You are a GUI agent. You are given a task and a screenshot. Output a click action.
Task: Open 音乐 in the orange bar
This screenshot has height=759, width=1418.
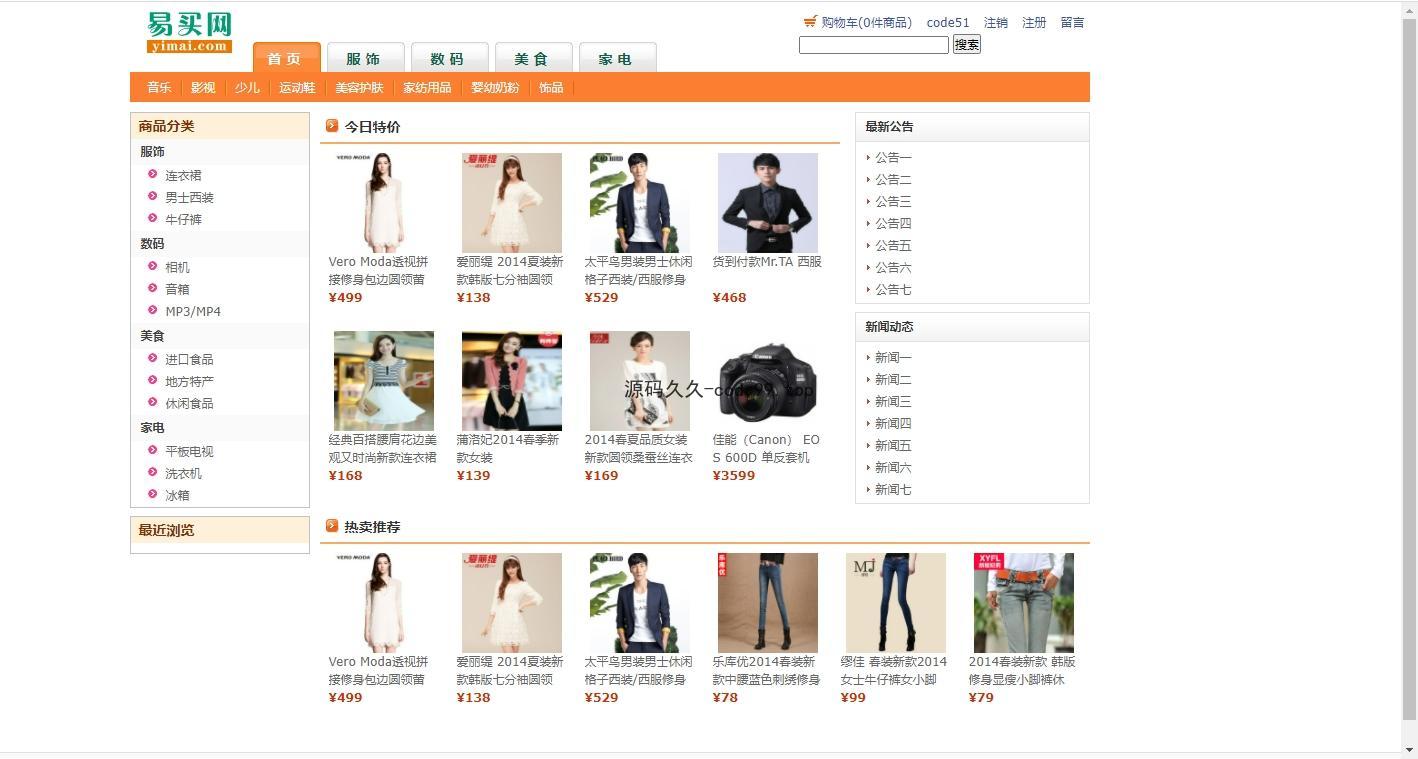(159, 87)
